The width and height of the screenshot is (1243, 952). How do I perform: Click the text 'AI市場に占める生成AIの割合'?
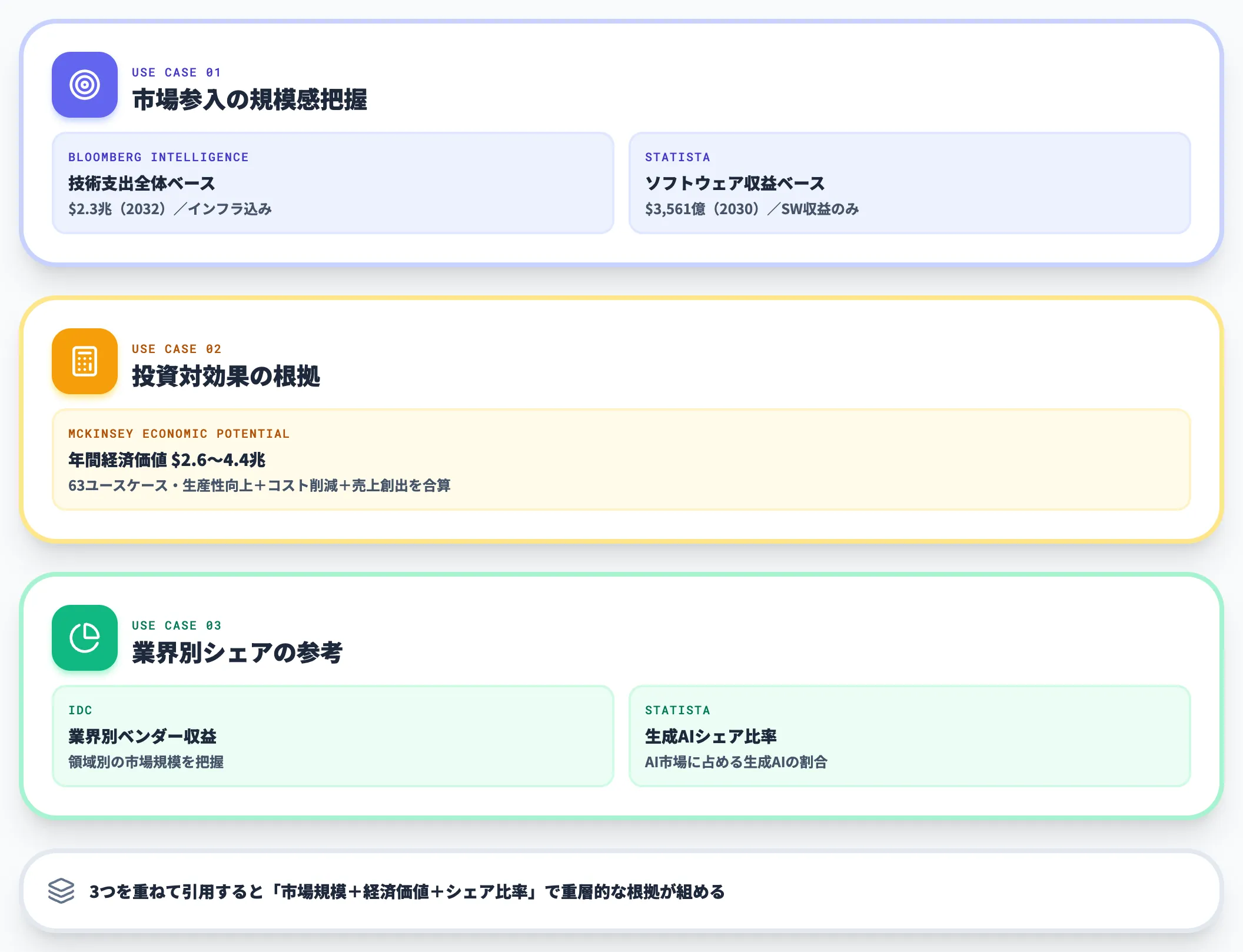coord(736,762)
